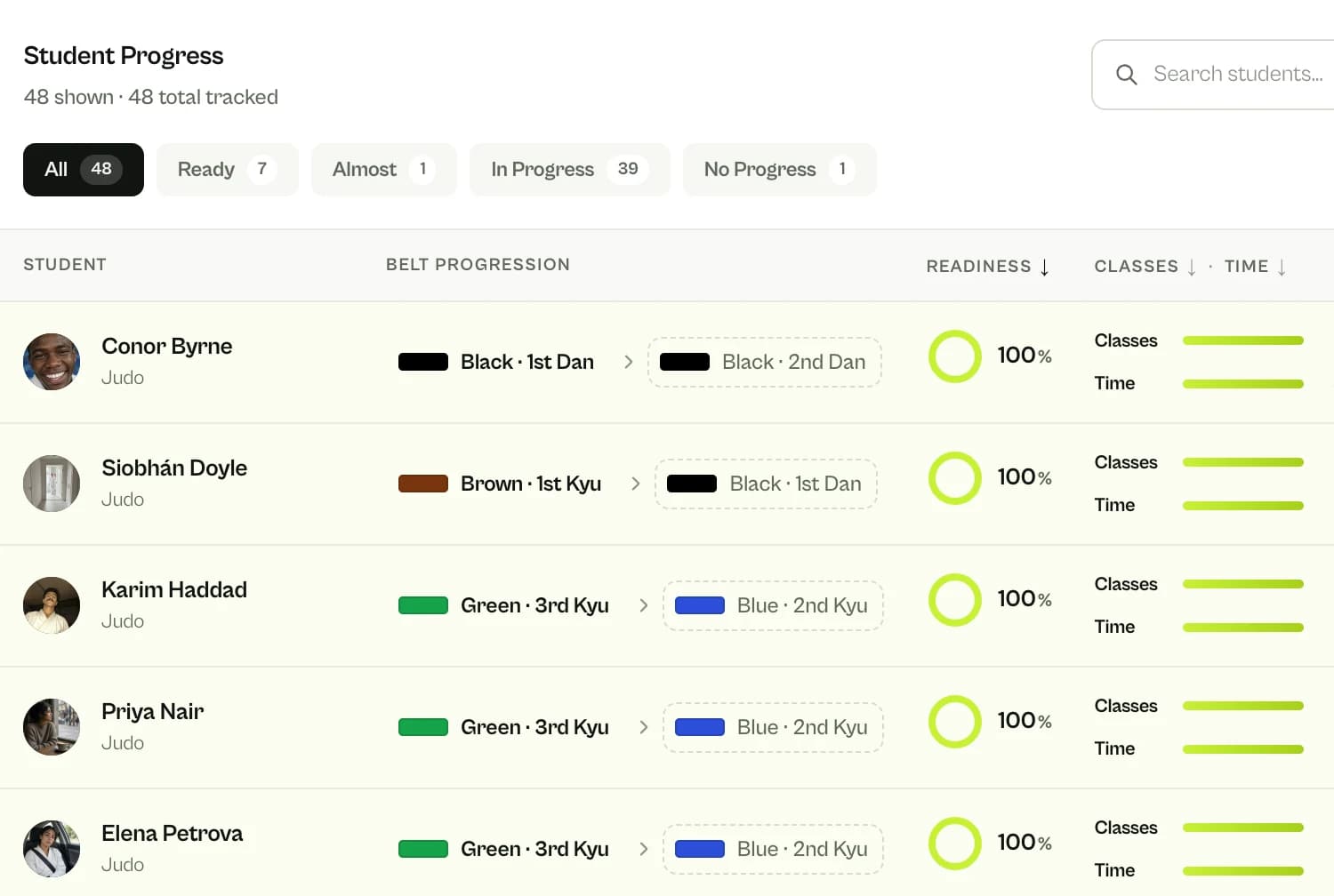Open Elena Petrova's avatar photo
Screen dimensions: 1334x896
(52, 849)
